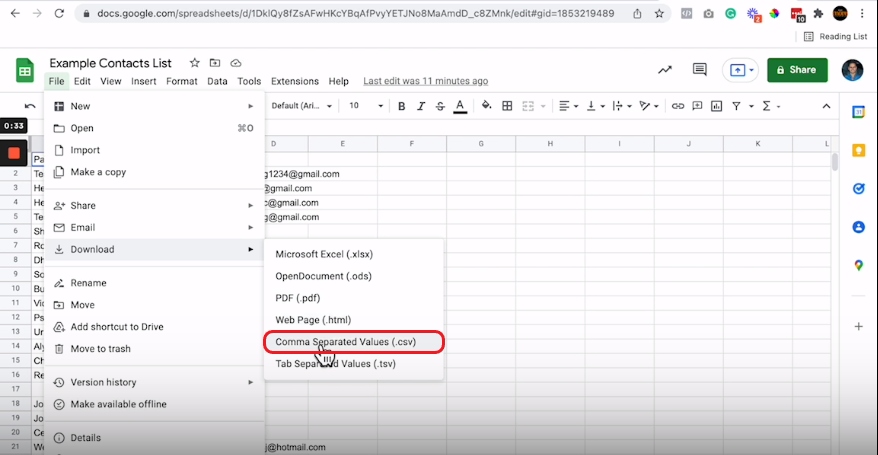Open the activity dashboard trend icon
878x455 pixels.
[665, 70]
